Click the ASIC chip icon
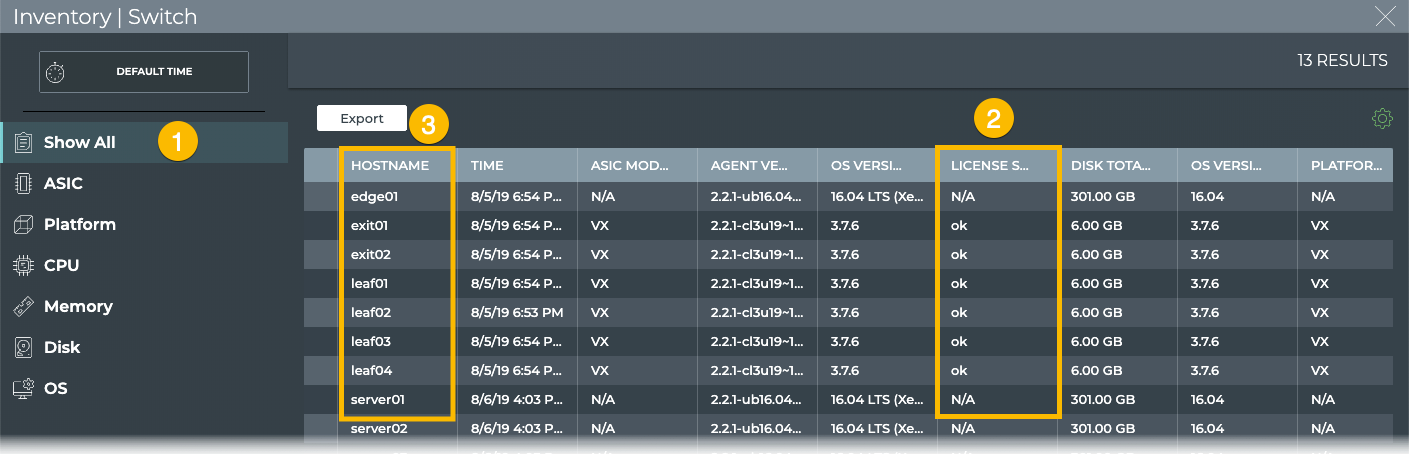Screen dimensions: 1409x454 pyautogui.click(x=24, y=183)
